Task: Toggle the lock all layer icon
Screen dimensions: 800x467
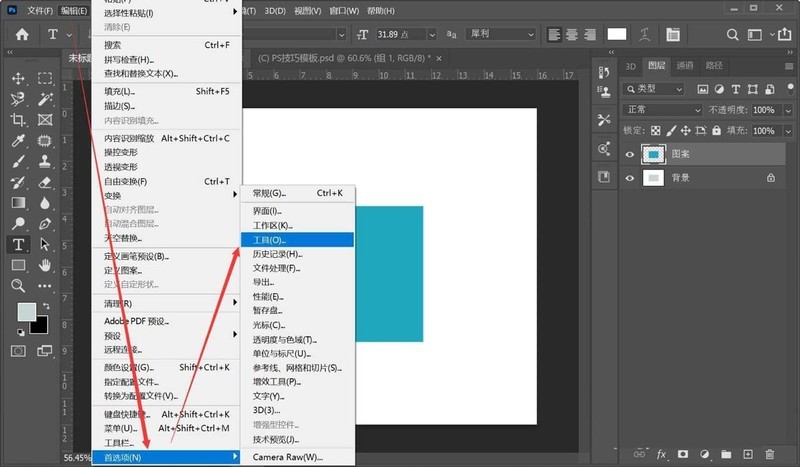Action: (x=717, y=131)
